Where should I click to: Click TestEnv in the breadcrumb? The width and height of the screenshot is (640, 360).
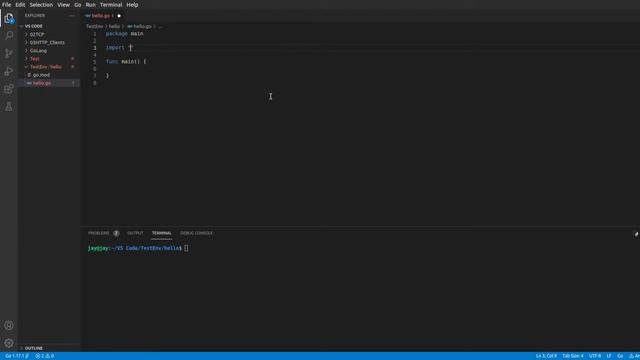pyautogui.click(x=95, y=26)
